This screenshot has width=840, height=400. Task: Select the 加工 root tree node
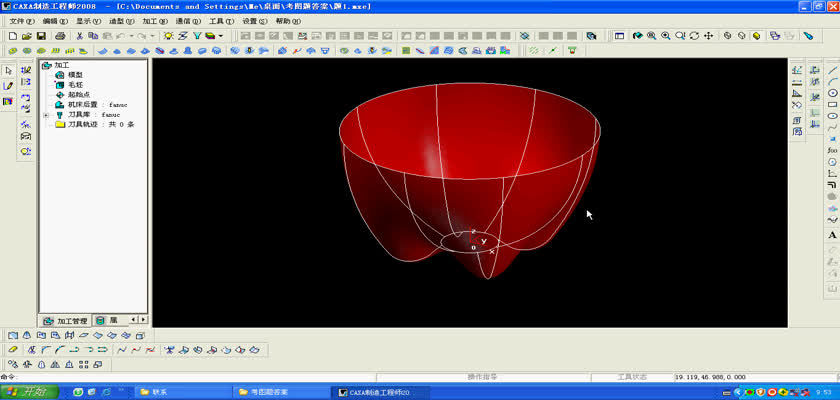62,65
